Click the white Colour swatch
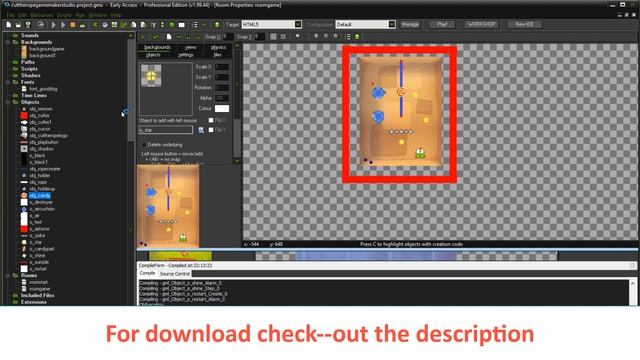 (x=222, y=109)
